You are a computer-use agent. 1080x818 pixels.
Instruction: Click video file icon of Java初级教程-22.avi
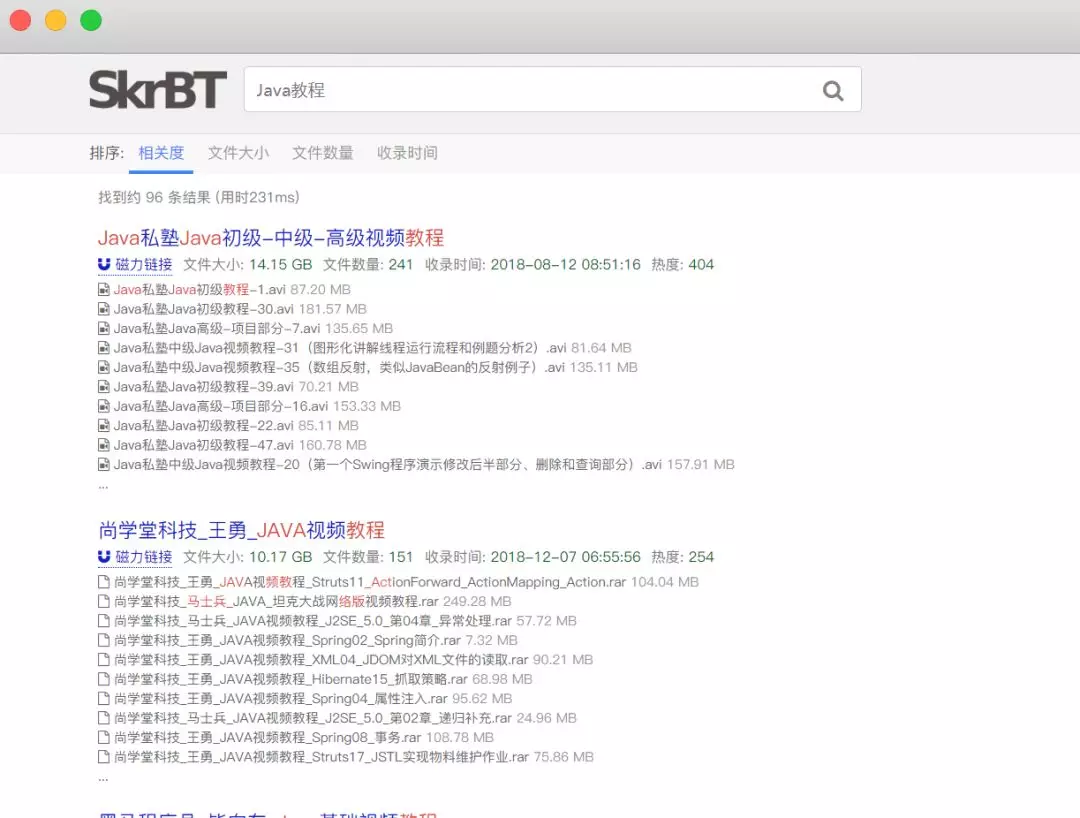pos(103,426)
